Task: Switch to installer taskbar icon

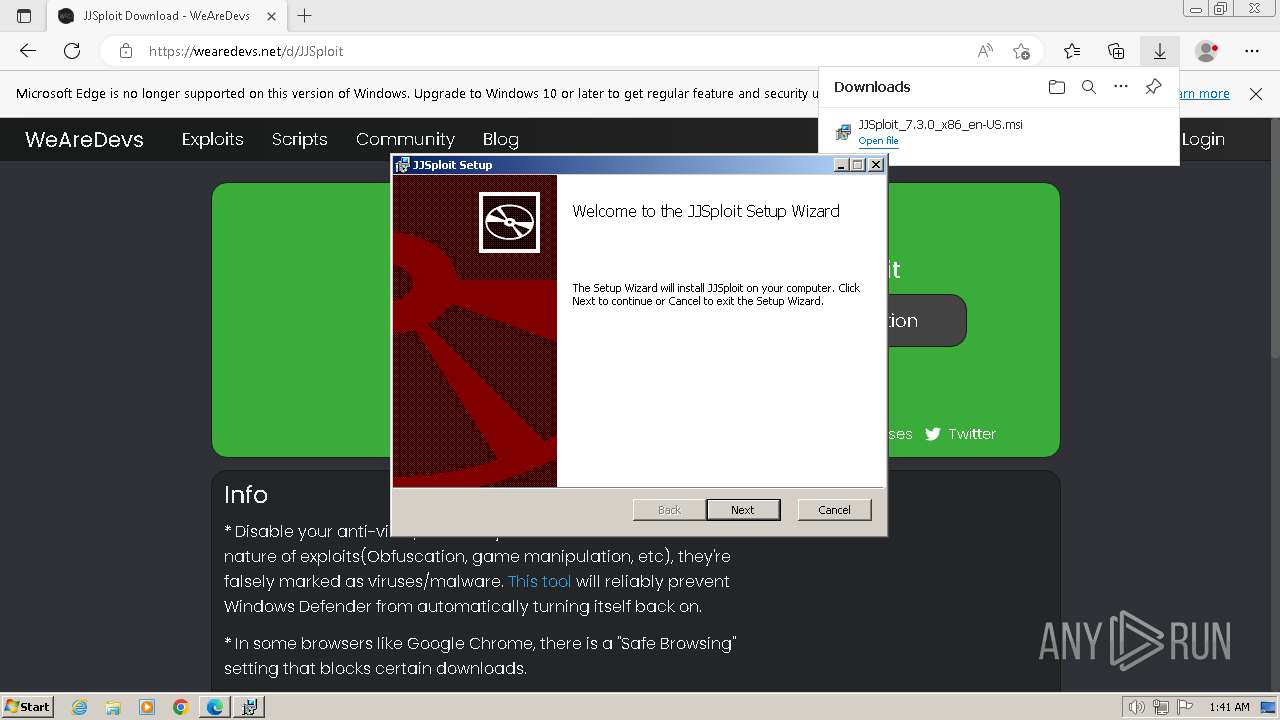Action: (x=249, y=707)
